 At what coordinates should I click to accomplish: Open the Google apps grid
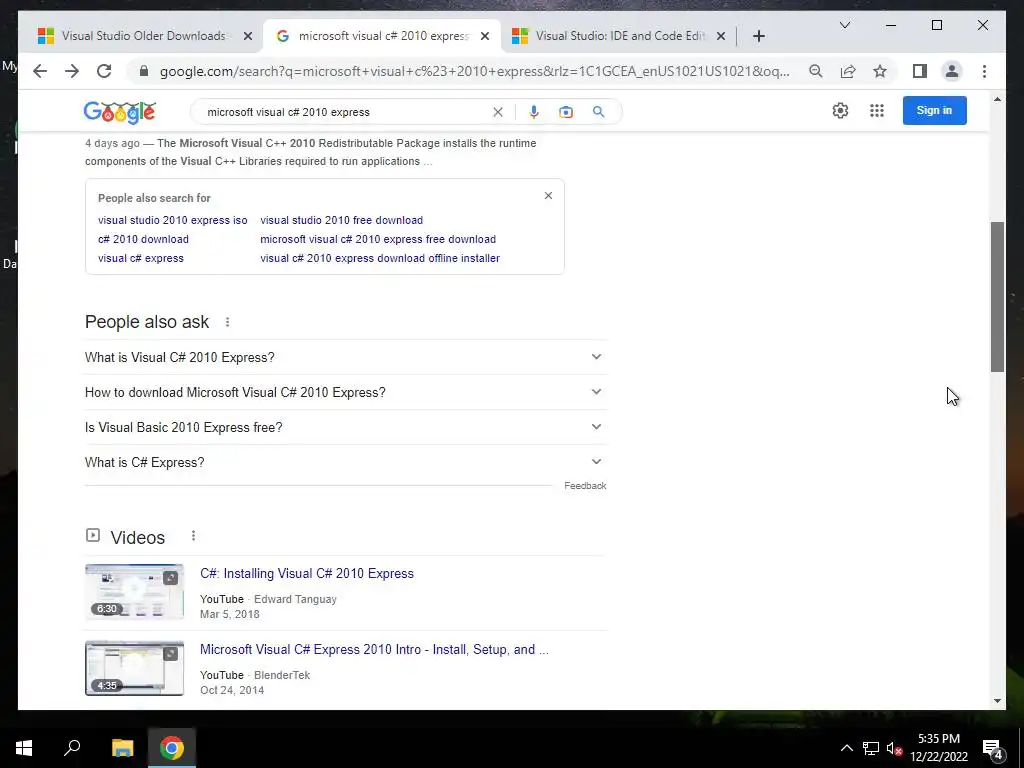[876, 110]
